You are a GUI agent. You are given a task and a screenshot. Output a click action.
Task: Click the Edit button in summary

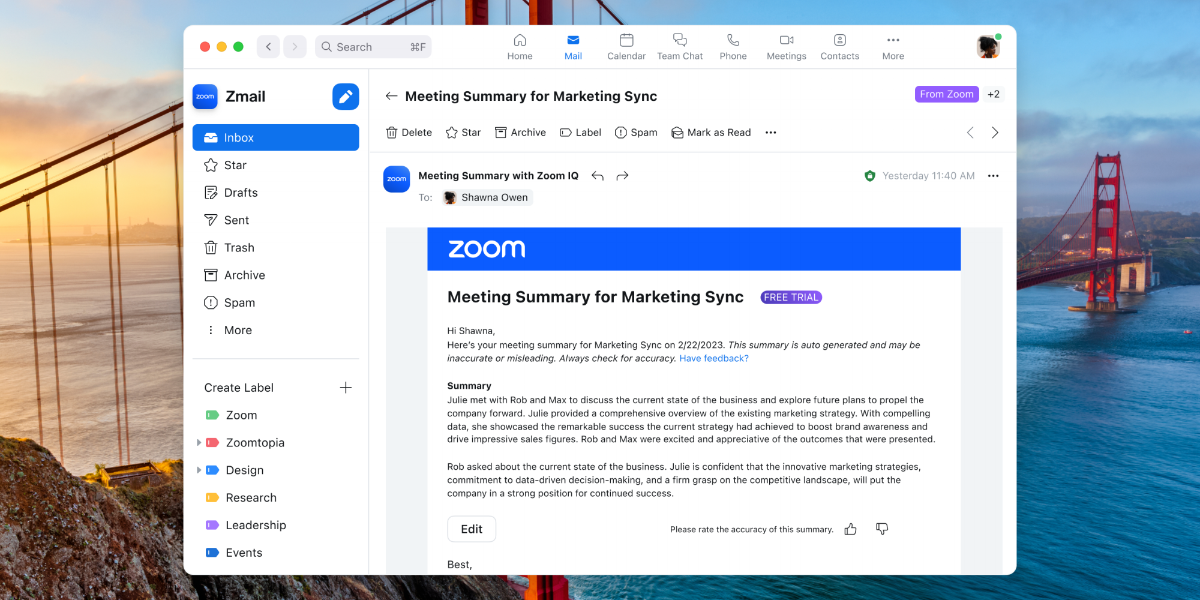click(x=471, y=529)
